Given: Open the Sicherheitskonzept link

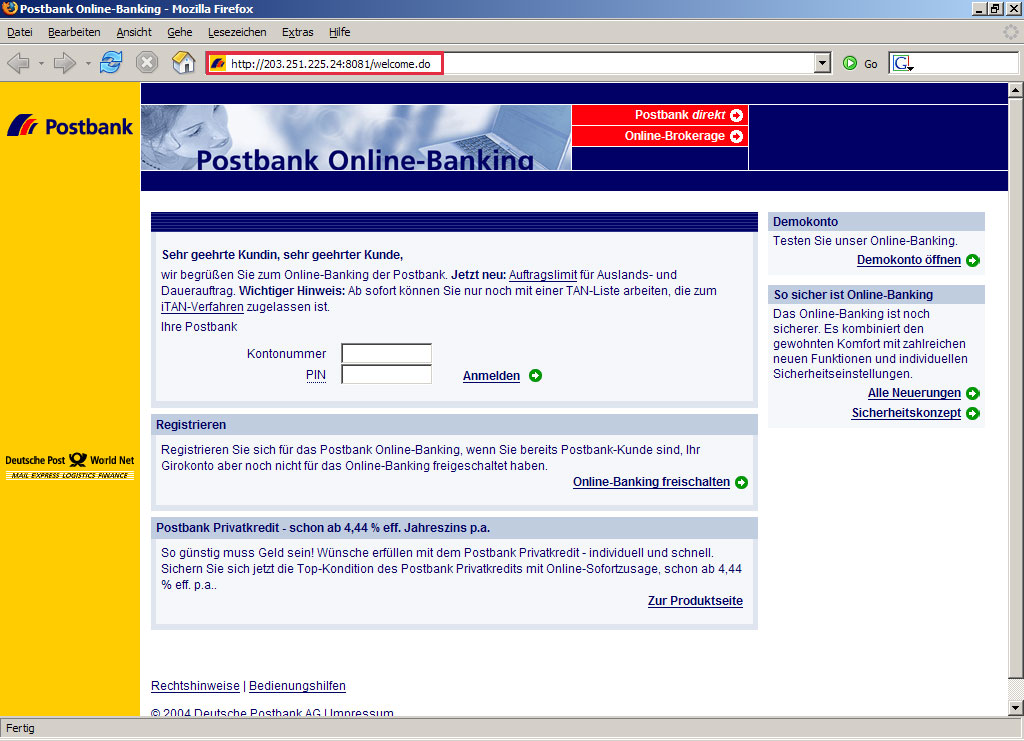Looking at the screenshot, I should [x=906, y=413].
